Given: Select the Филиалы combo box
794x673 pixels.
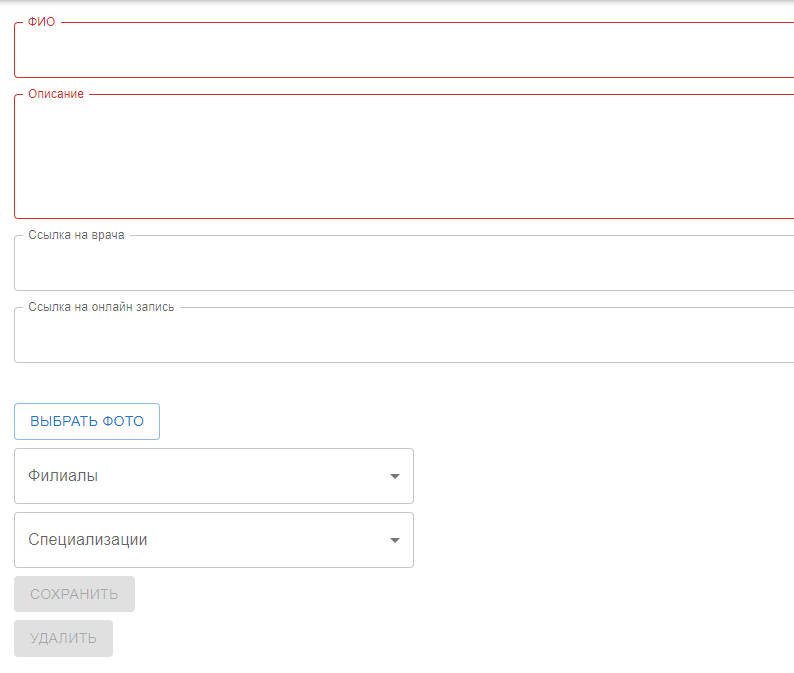Looking at the screenshot, I should (214, 476).
